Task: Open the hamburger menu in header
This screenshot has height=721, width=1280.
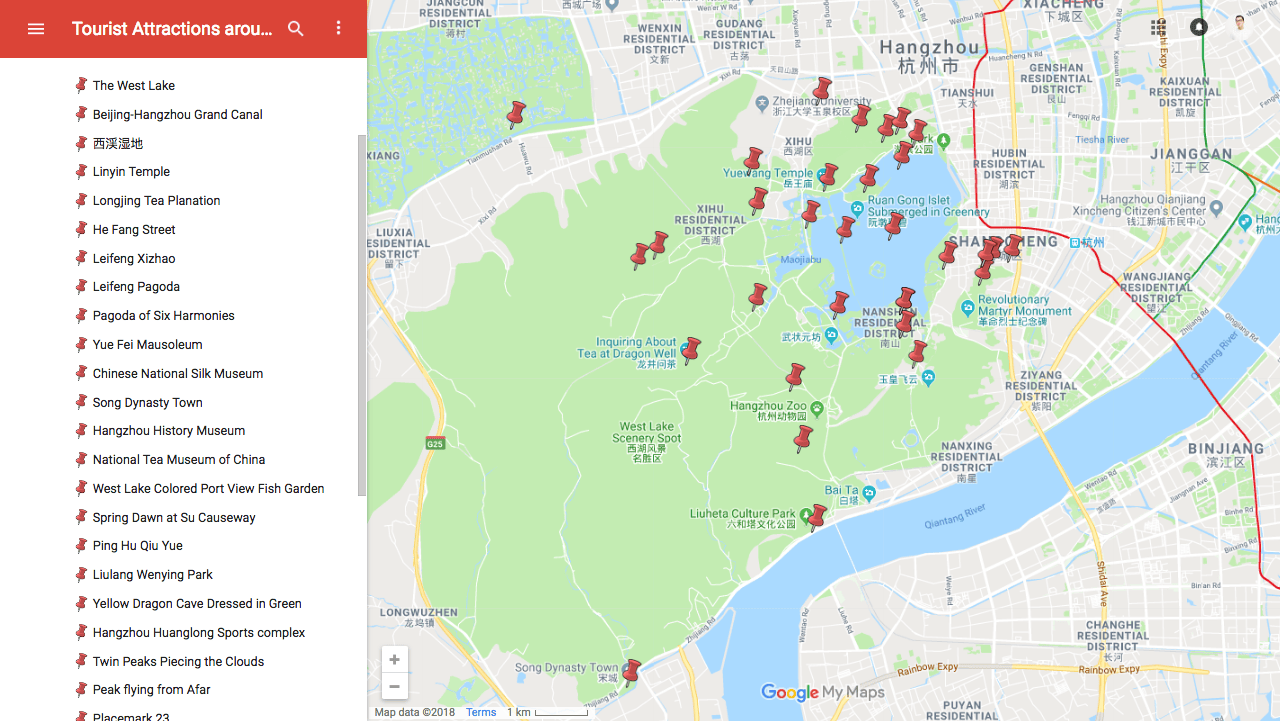Action: pos(36,29)
